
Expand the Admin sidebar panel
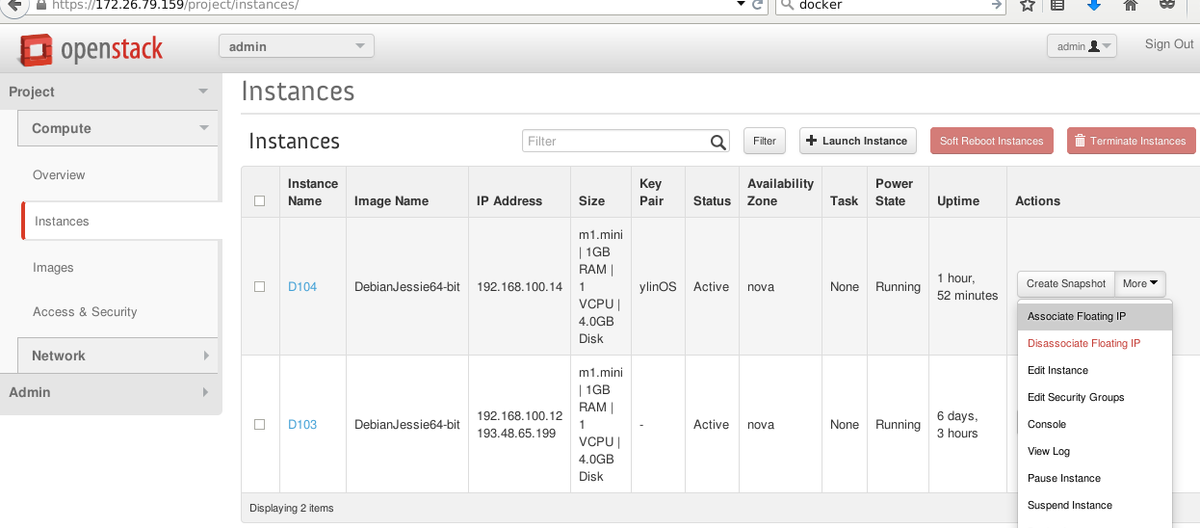tap(110, 393)
